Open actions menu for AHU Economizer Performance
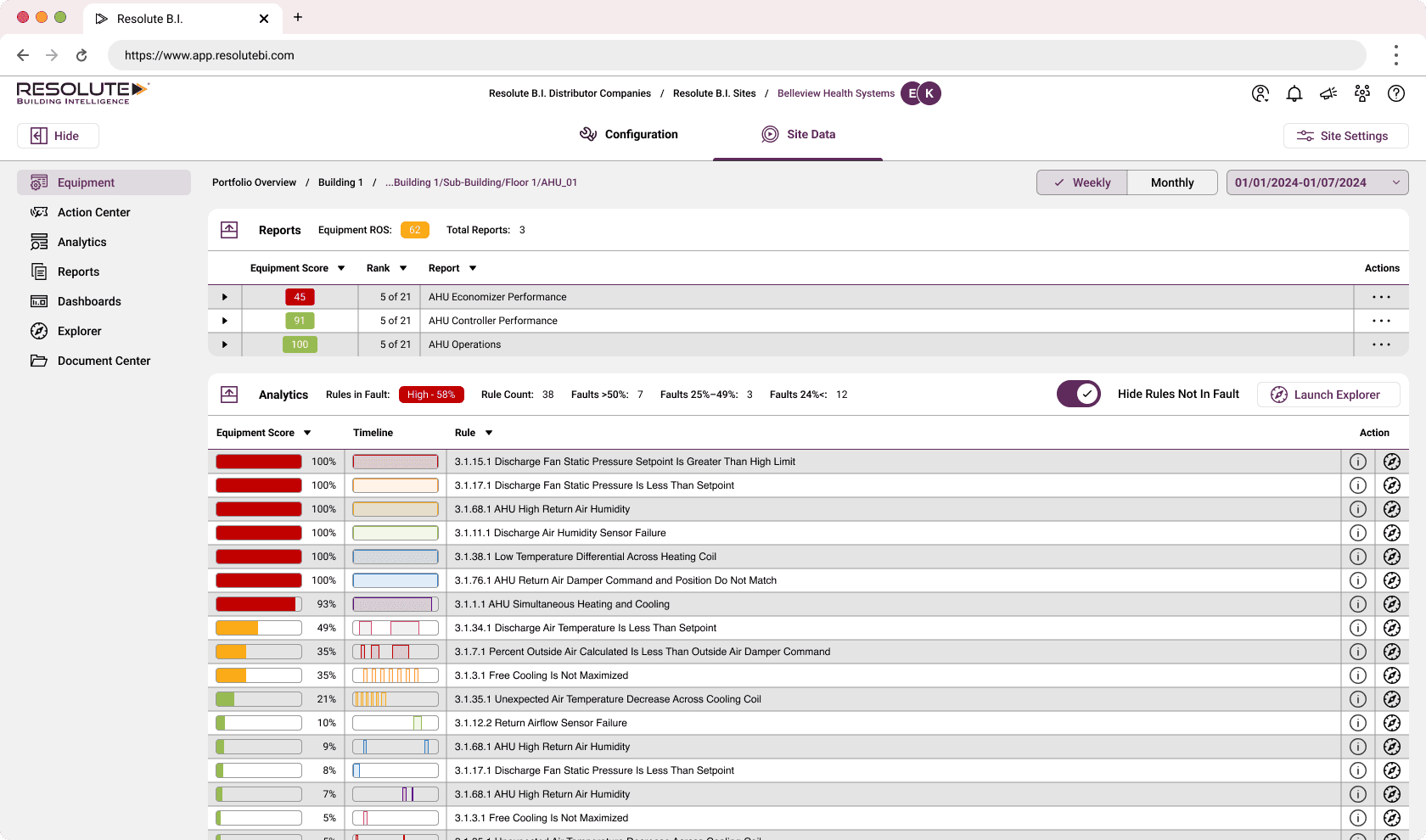The image size is (1426, 840). pyautogui.click(x=1381, y=297)
